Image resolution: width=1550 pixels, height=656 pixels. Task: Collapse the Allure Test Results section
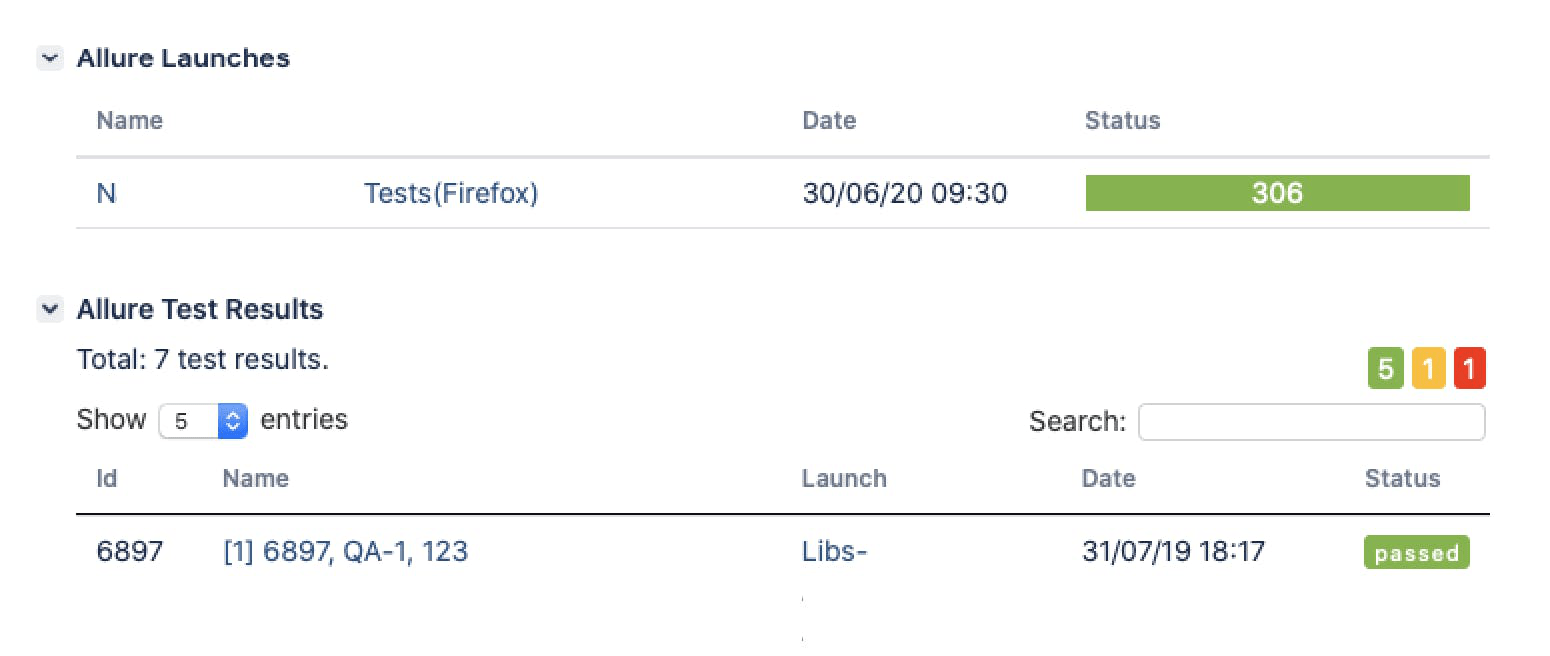click(49, 309)
